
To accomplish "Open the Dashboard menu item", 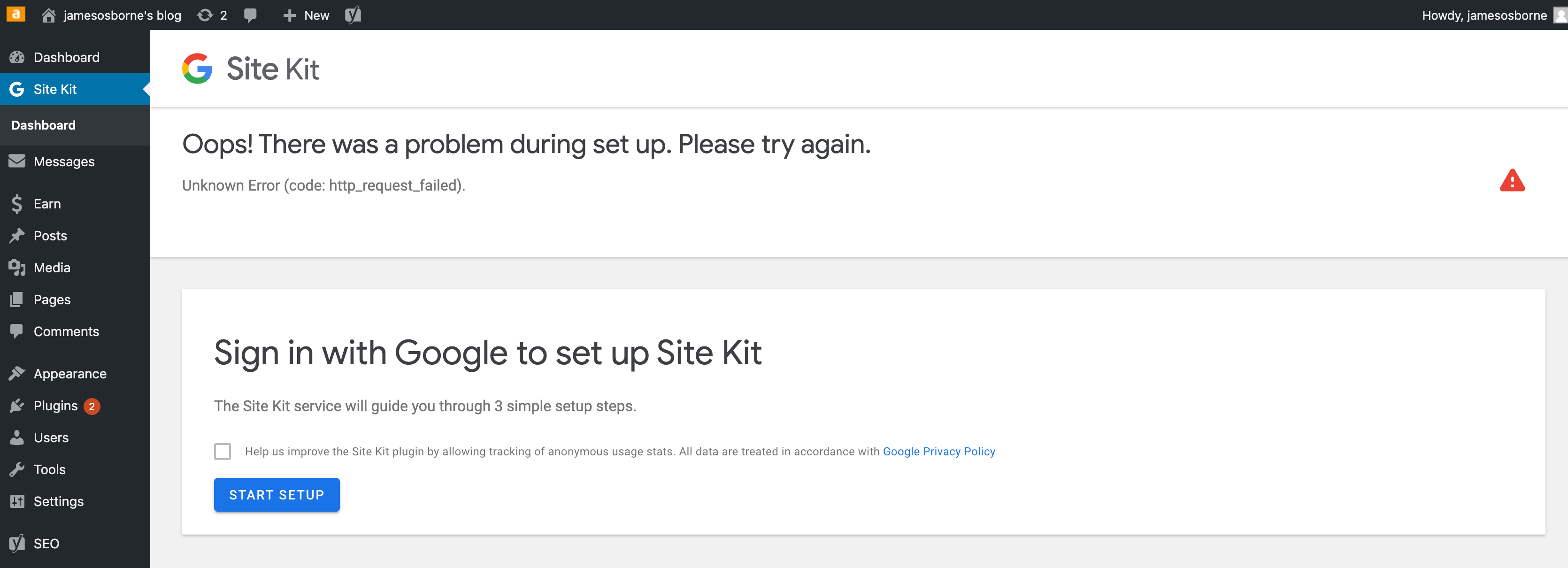I will [x=75, y=57].
